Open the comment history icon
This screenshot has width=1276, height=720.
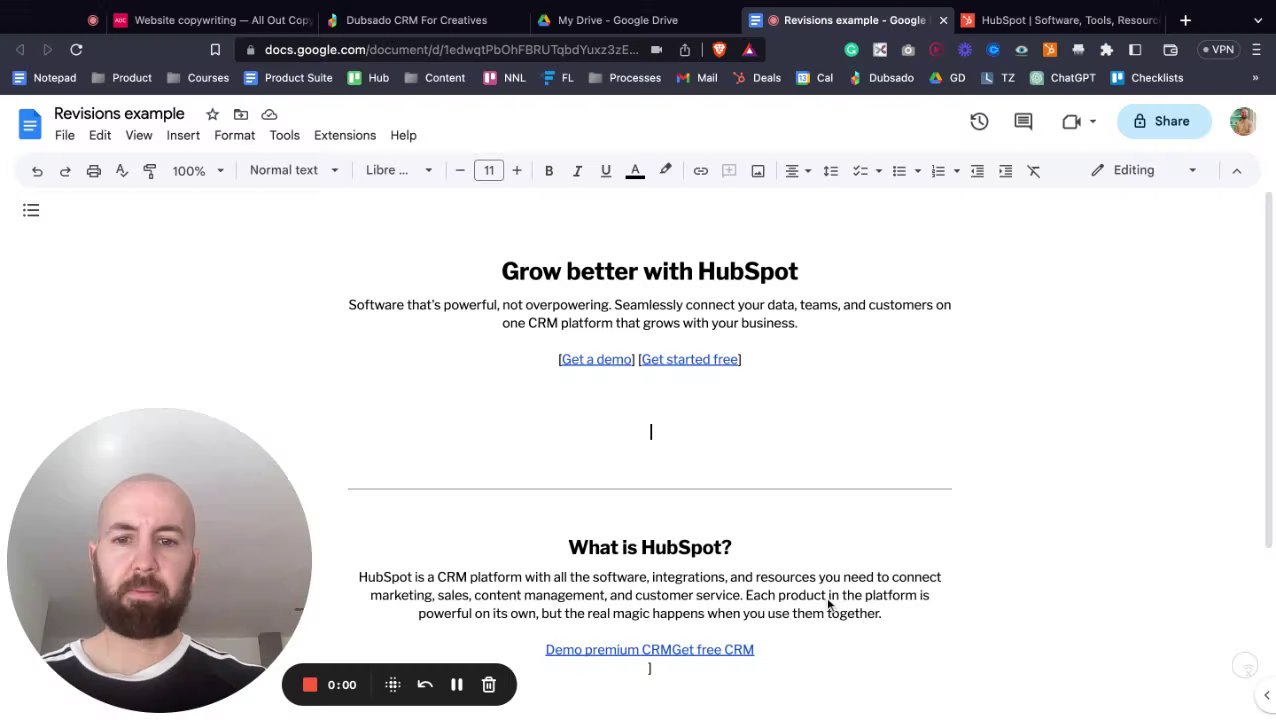tap(1023, 121)
